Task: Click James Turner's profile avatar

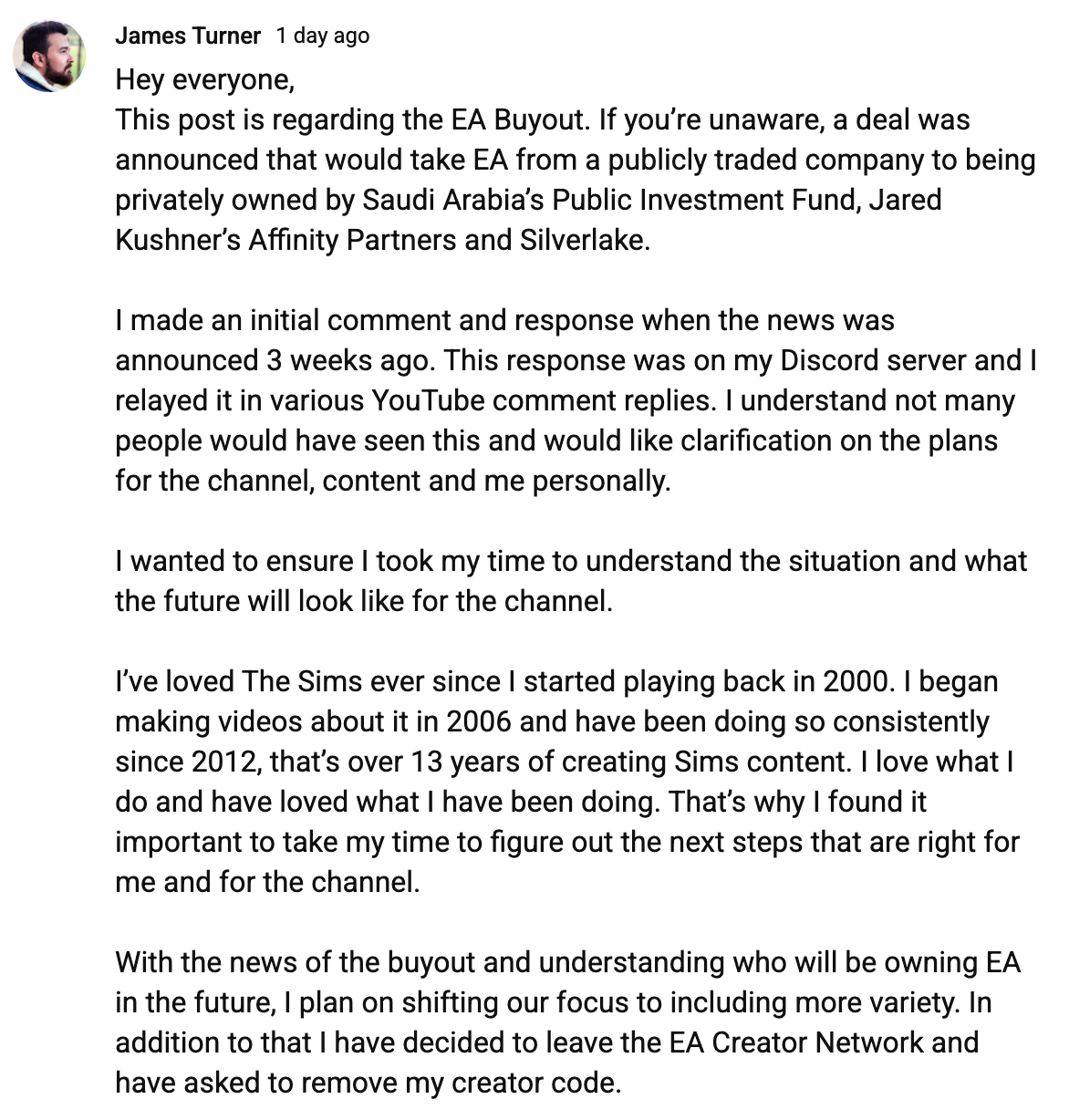Action: coord(49,56)
